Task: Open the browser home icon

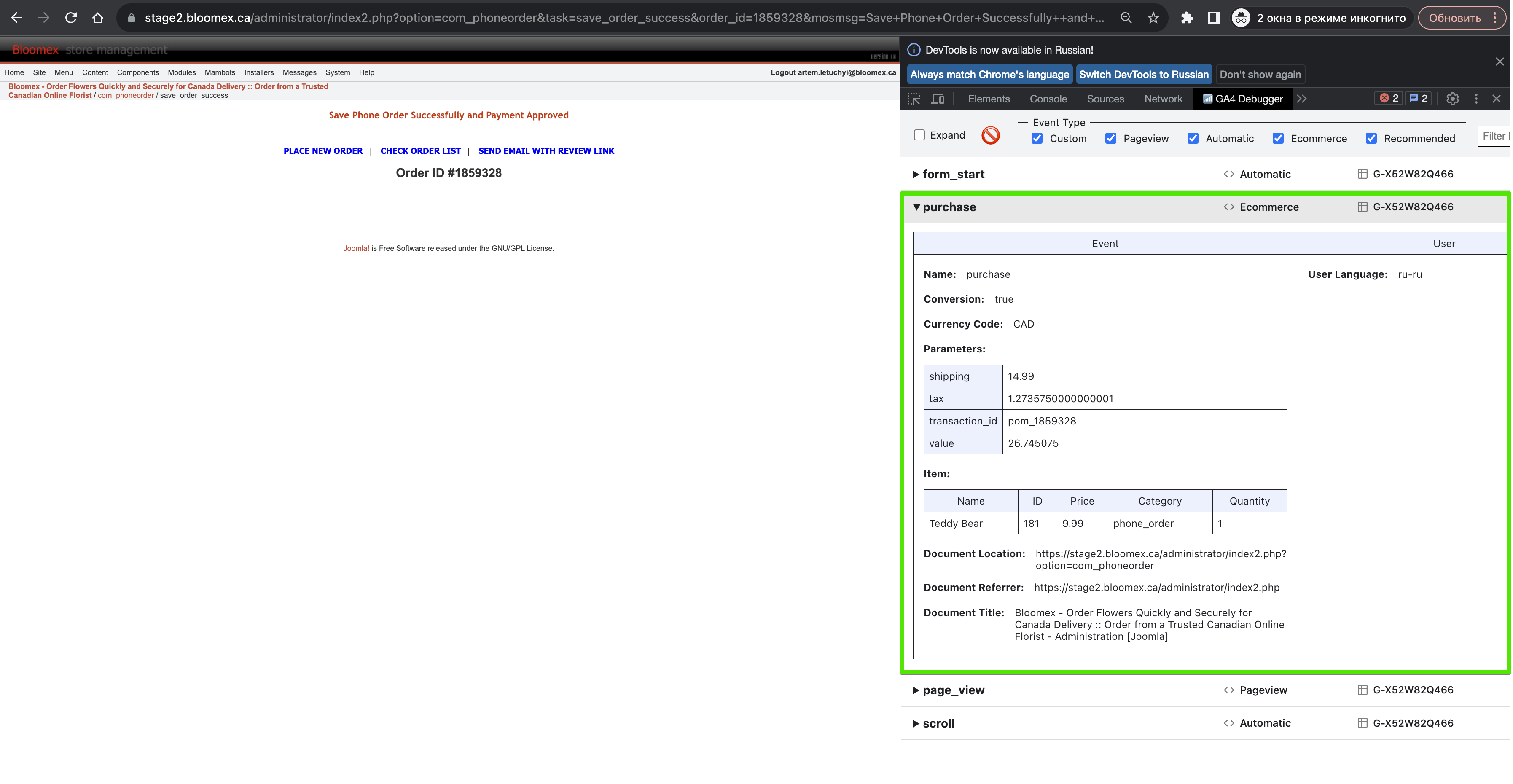Action: click(x=98, y=18)
